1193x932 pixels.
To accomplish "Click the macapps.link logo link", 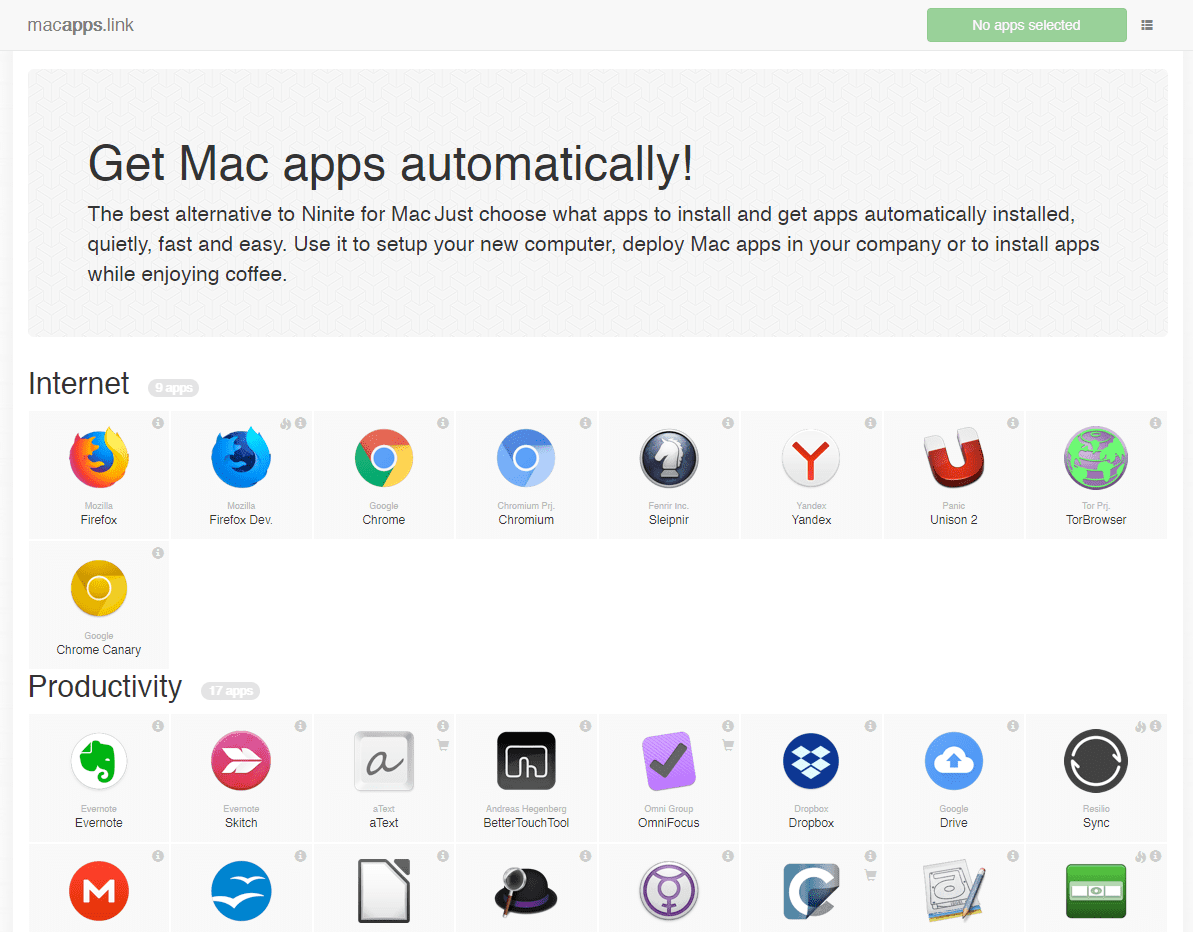I will (x=81, y=25).
